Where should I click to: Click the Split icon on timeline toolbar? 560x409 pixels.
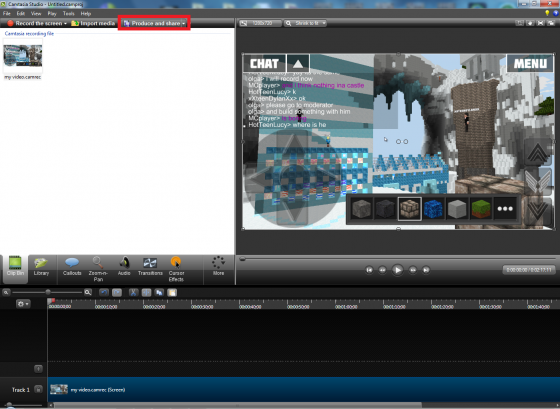(x=146, y=293)
